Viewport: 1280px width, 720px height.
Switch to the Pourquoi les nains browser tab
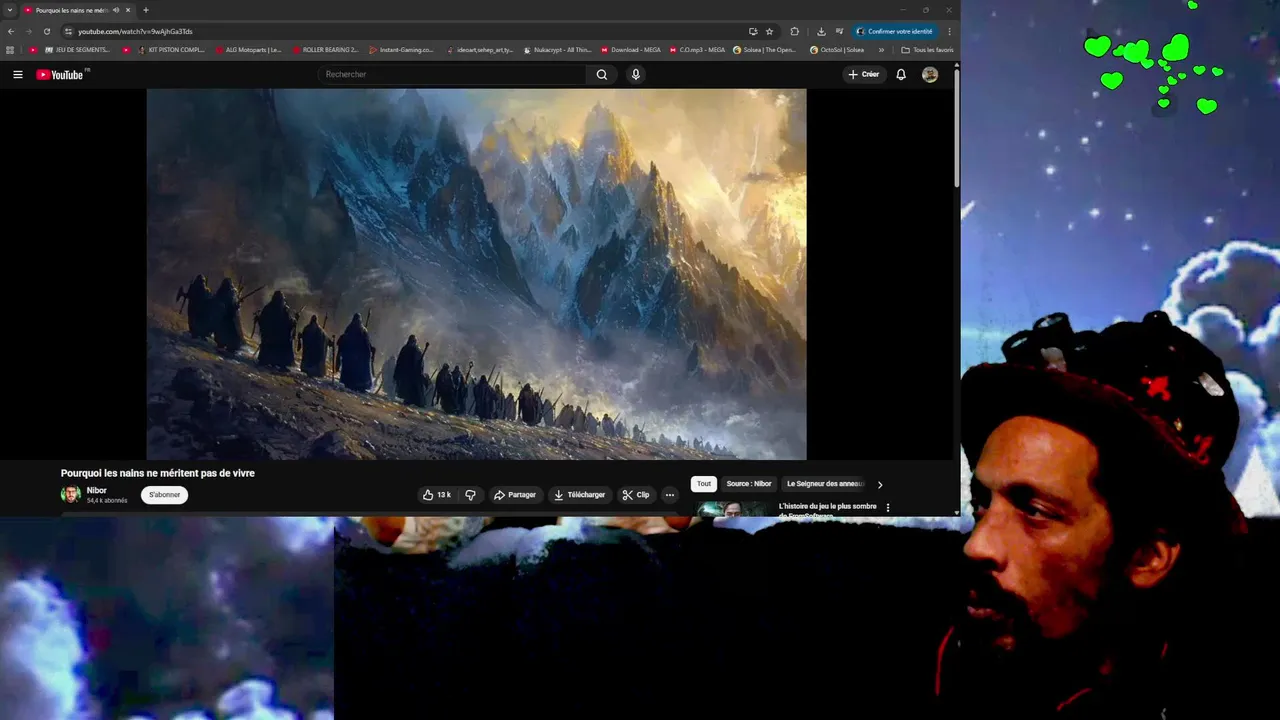[x=70, y=10]
